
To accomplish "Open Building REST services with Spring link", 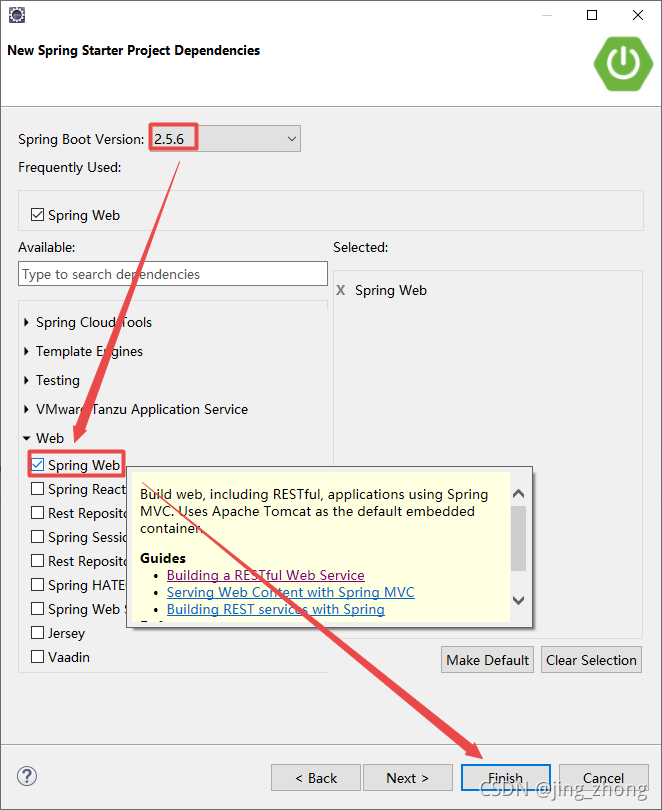I will pyautogui.click(x=276, y=609).
